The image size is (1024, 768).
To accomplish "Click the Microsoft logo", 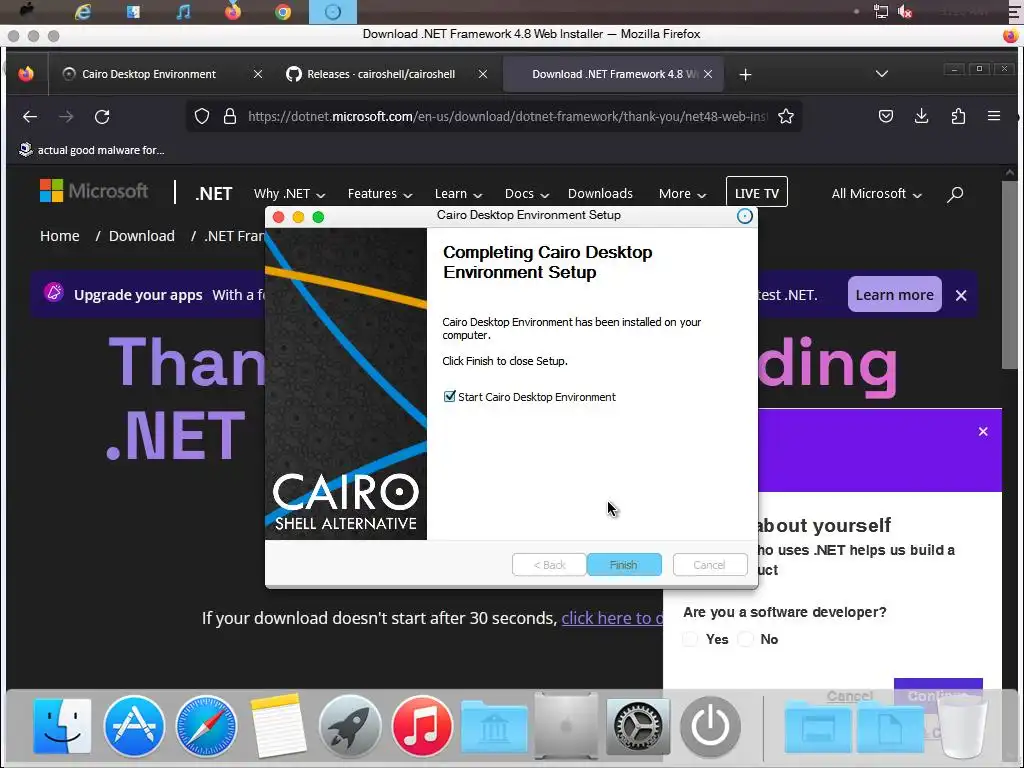I will tap(94, 191).
